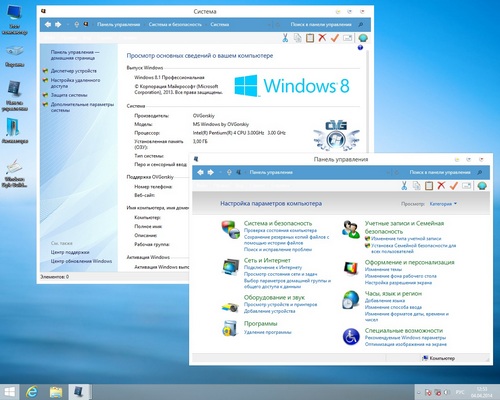
Task: Open Центр поддержки link in sidebar
Action: click(x=70, y=252)
